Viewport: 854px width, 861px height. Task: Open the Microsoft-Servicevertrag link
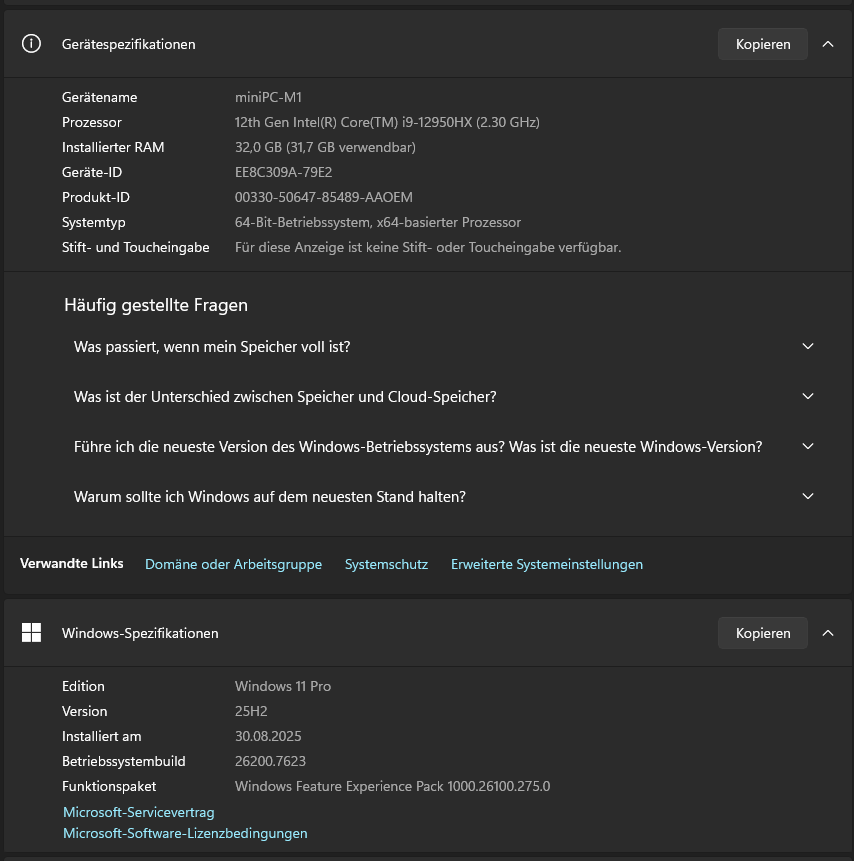pos(138,812)
